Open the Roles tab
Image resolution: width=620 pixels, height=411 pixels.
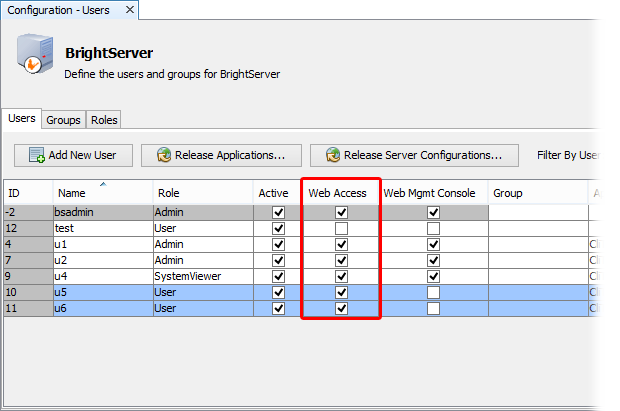(104, 120)
